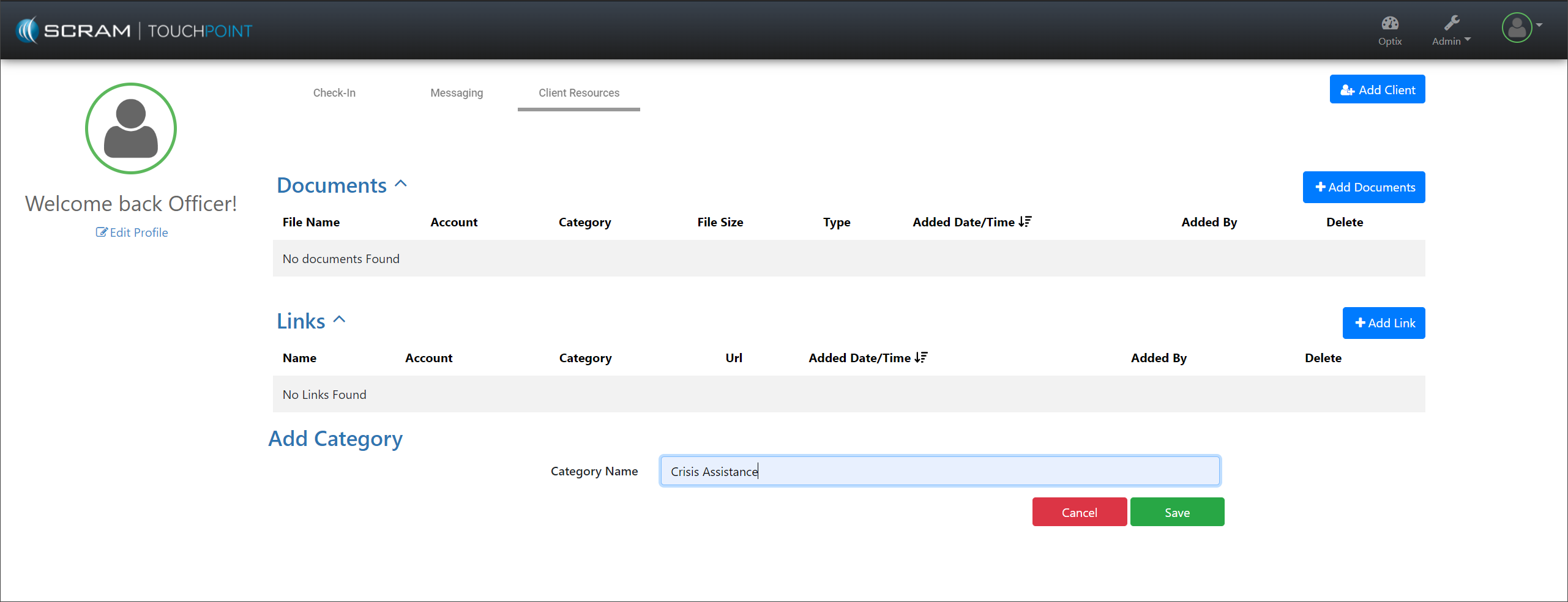Click the Add Client button

point(1377,89)
